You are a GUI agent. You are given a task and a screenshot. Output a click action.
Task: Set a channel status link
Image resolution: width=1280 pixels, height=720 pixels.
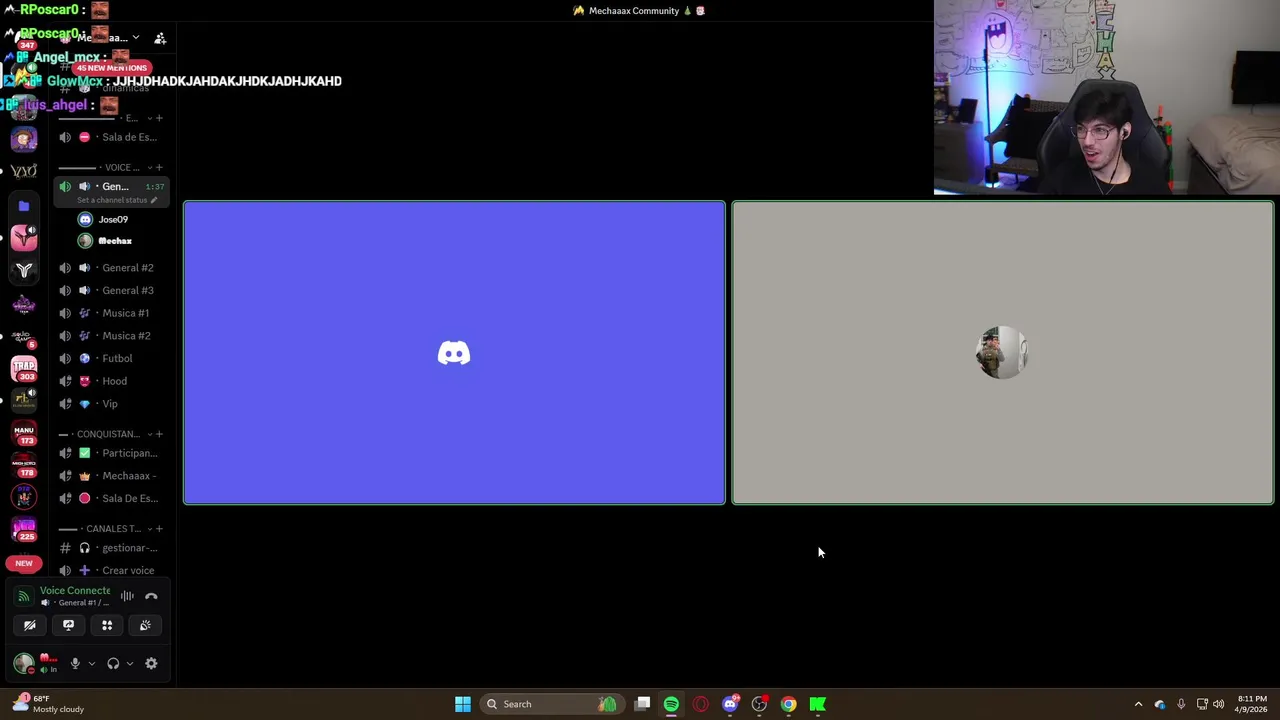(x=117, y=200)
